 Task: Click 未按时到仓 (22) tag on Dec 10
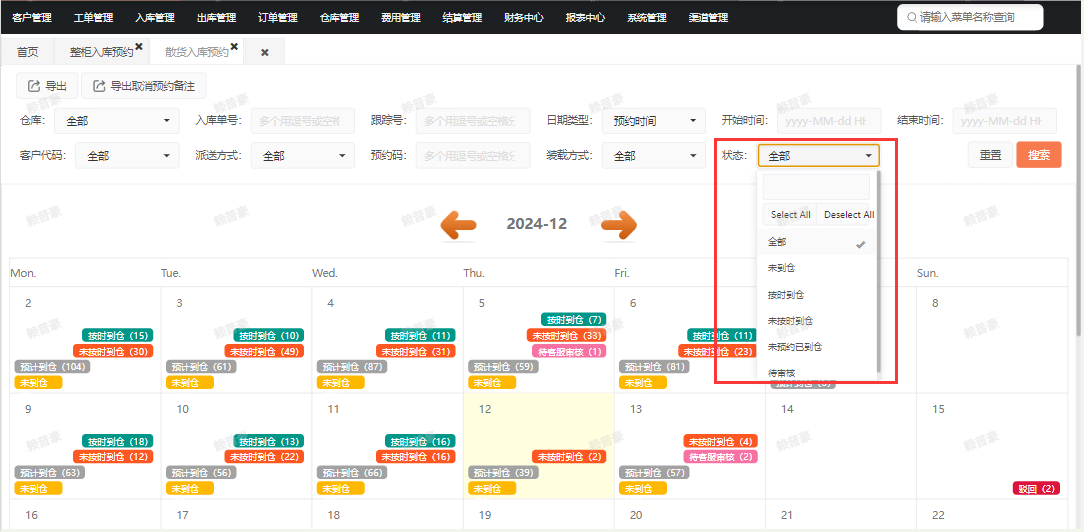[264, 457]
